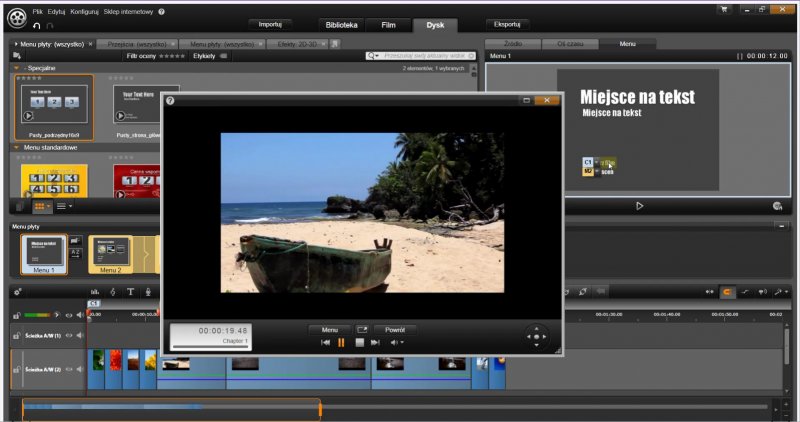
Task: Switch to the Film tab
Action: 387,24
